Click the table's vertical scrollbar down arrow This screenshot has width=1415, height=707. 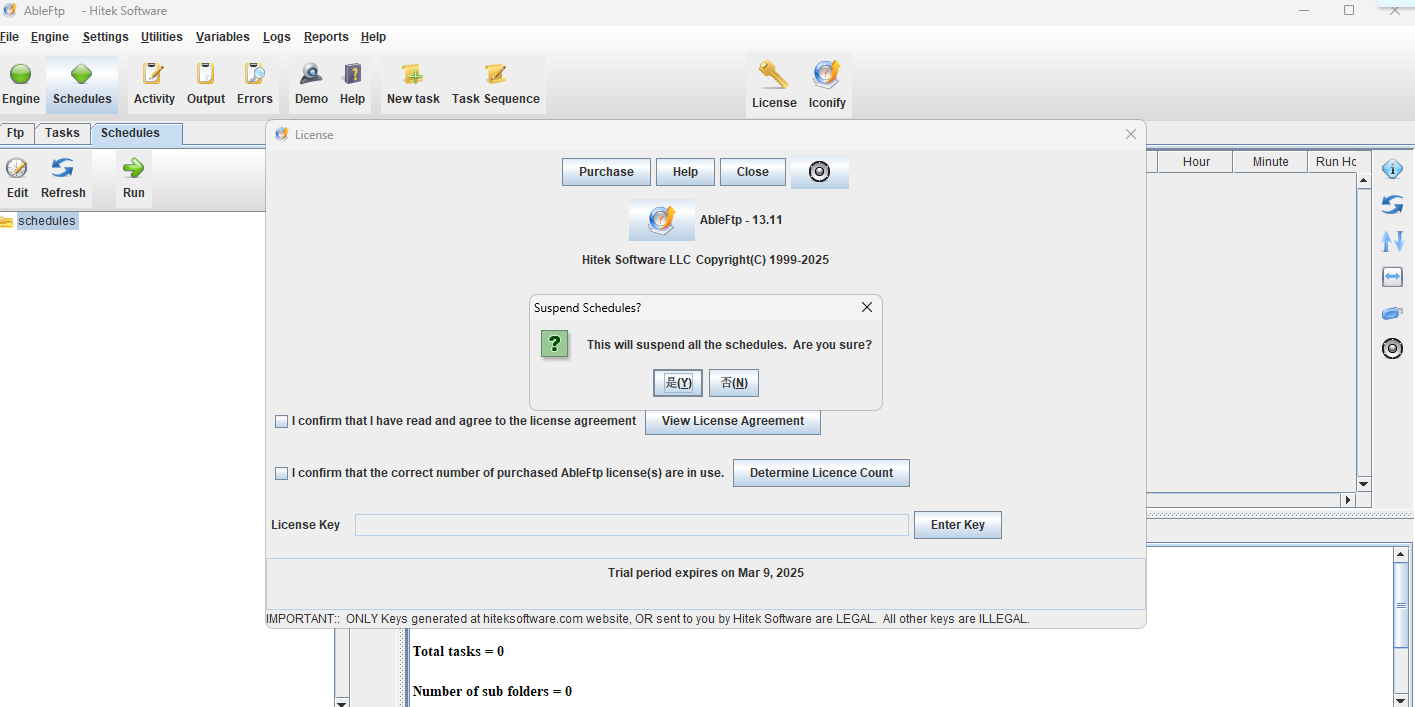(1363, 484)
